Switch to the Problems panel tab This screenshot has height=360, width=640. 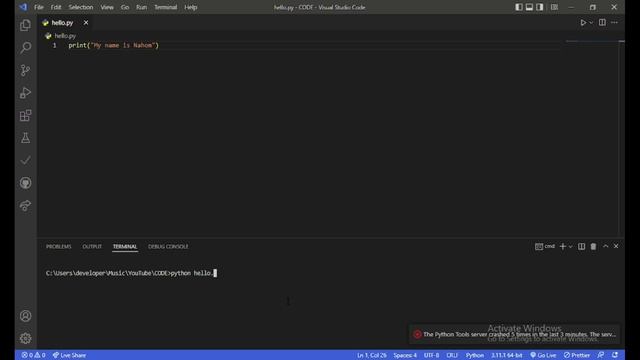59,247
